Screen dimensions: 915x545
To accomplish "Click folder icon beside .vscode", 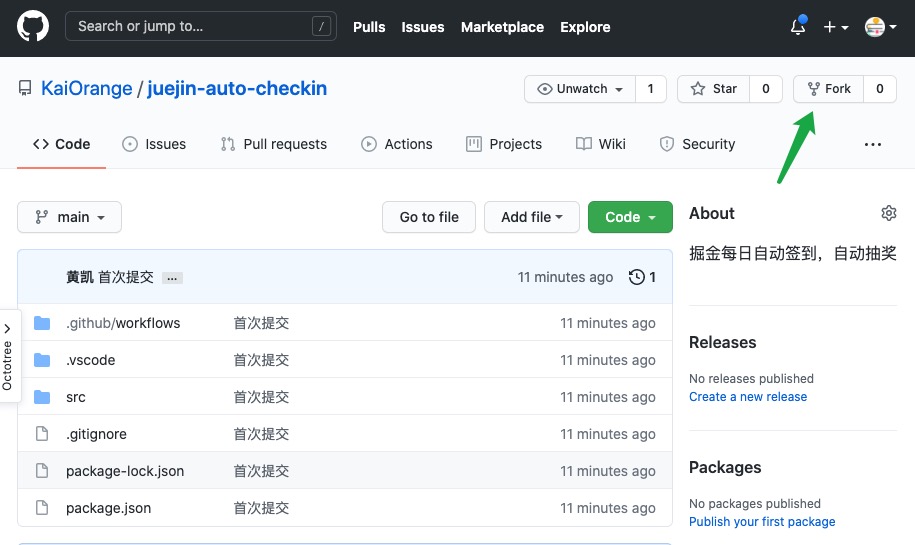I will coord(42,360).
